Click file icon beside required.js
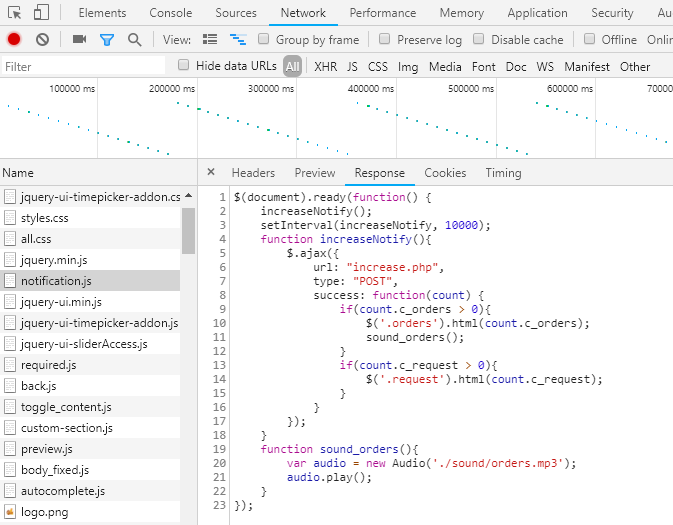This screenshot has width=673, height=525. pyautogui.click(x=10, y=365)
